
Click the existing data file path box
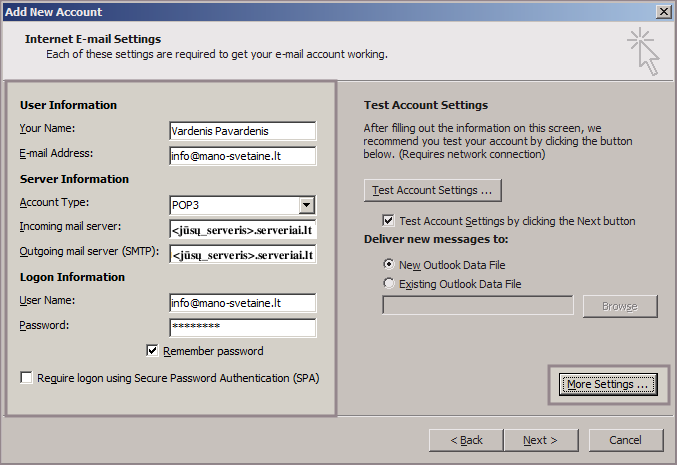coord(478,306)
